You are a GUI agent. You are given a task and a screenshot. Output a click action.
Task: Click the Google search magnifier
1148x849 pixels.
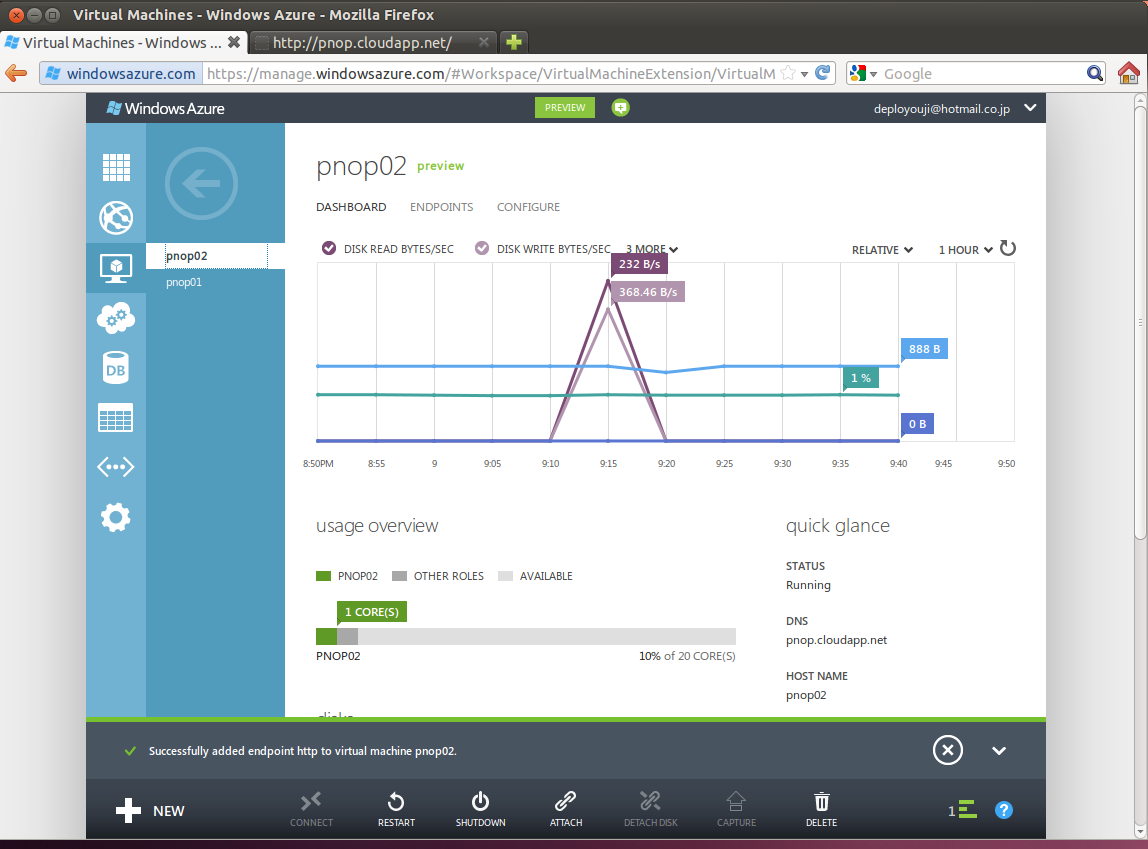tap(1095, 73)
